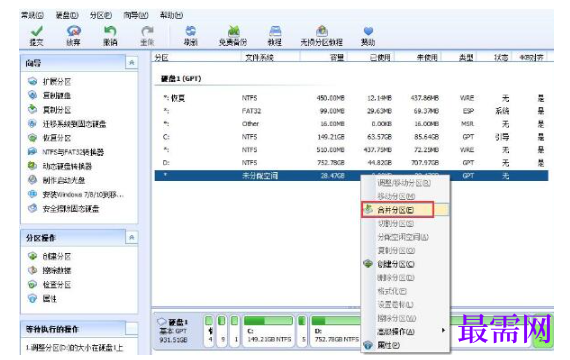Open the 帮助(H) menu
The height and width of the screenshot is (360, 570).
point(171,15)
